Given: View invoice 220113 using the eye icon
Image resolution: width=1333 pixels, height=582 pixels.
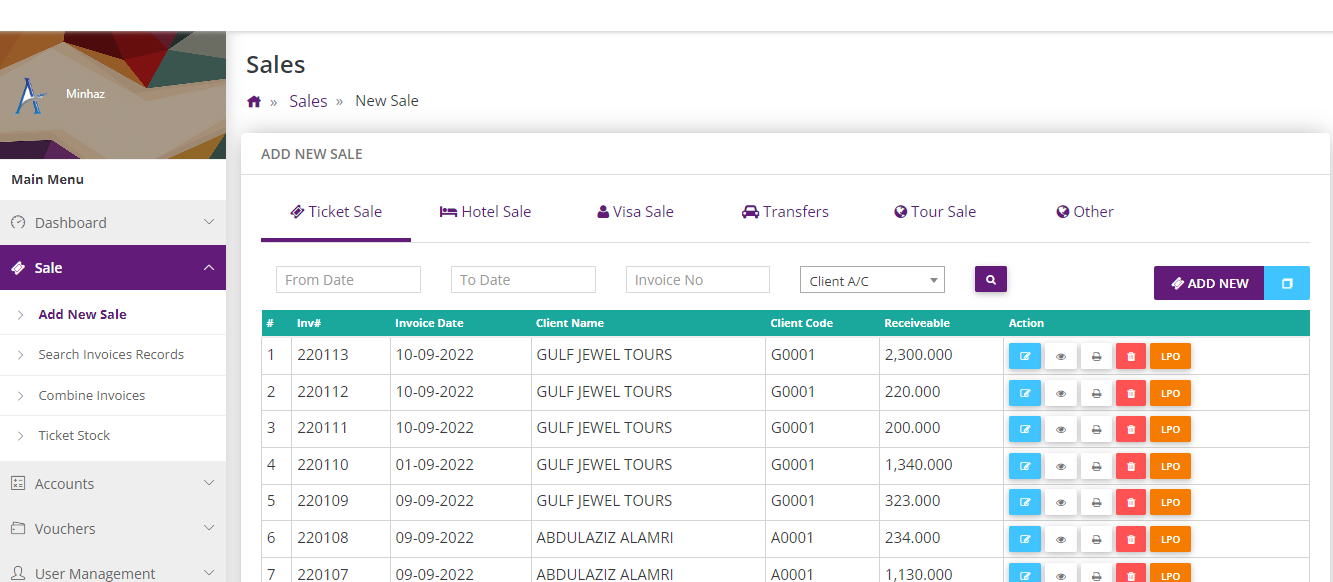Looking at the screenshot, I should (1060, 357).
